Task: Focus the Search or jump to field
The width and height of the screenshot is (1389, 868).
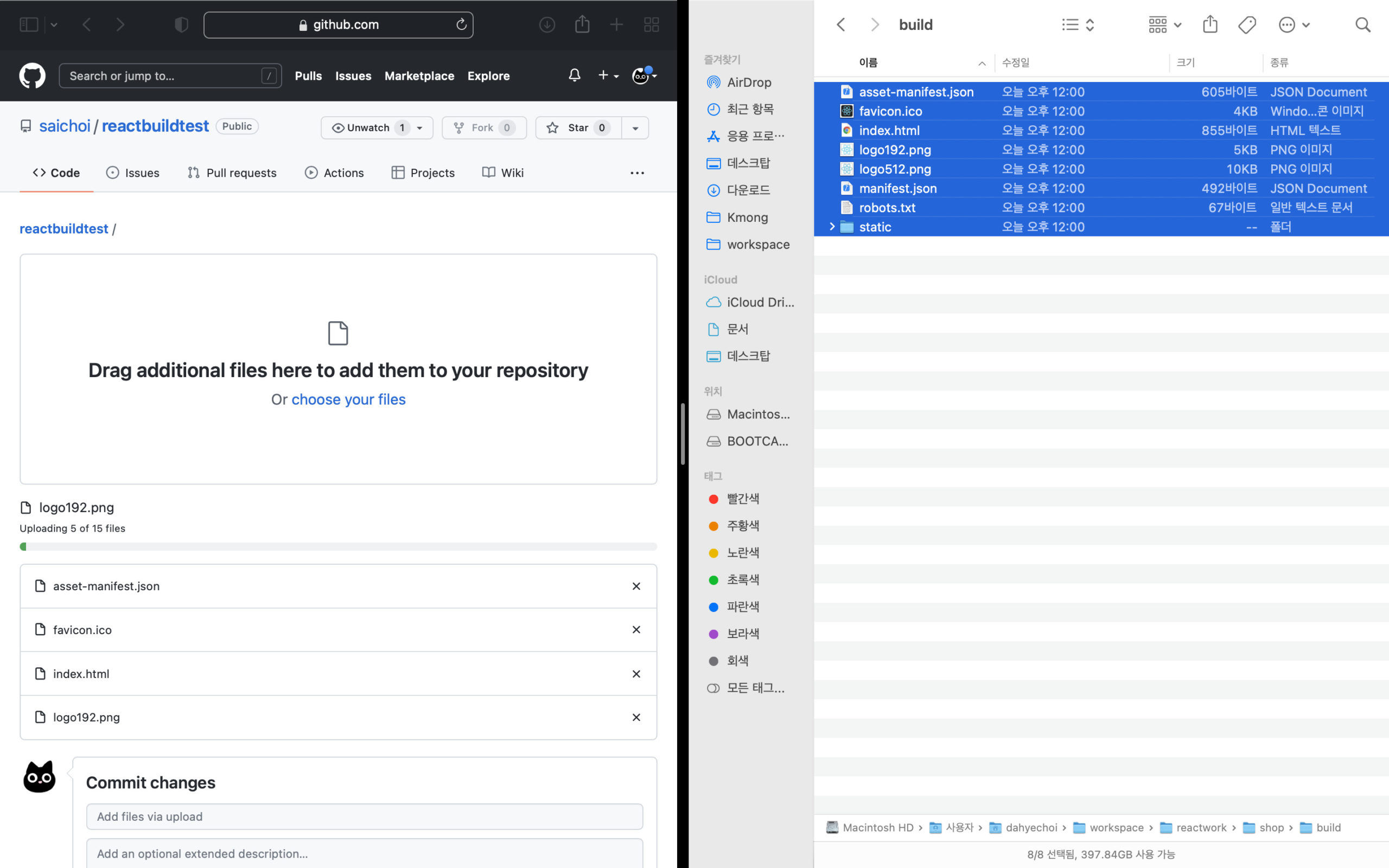Action: 170,76
